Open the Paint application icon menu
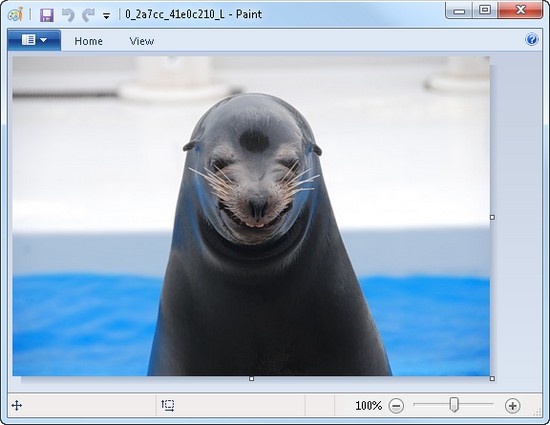 click(15, 14)
